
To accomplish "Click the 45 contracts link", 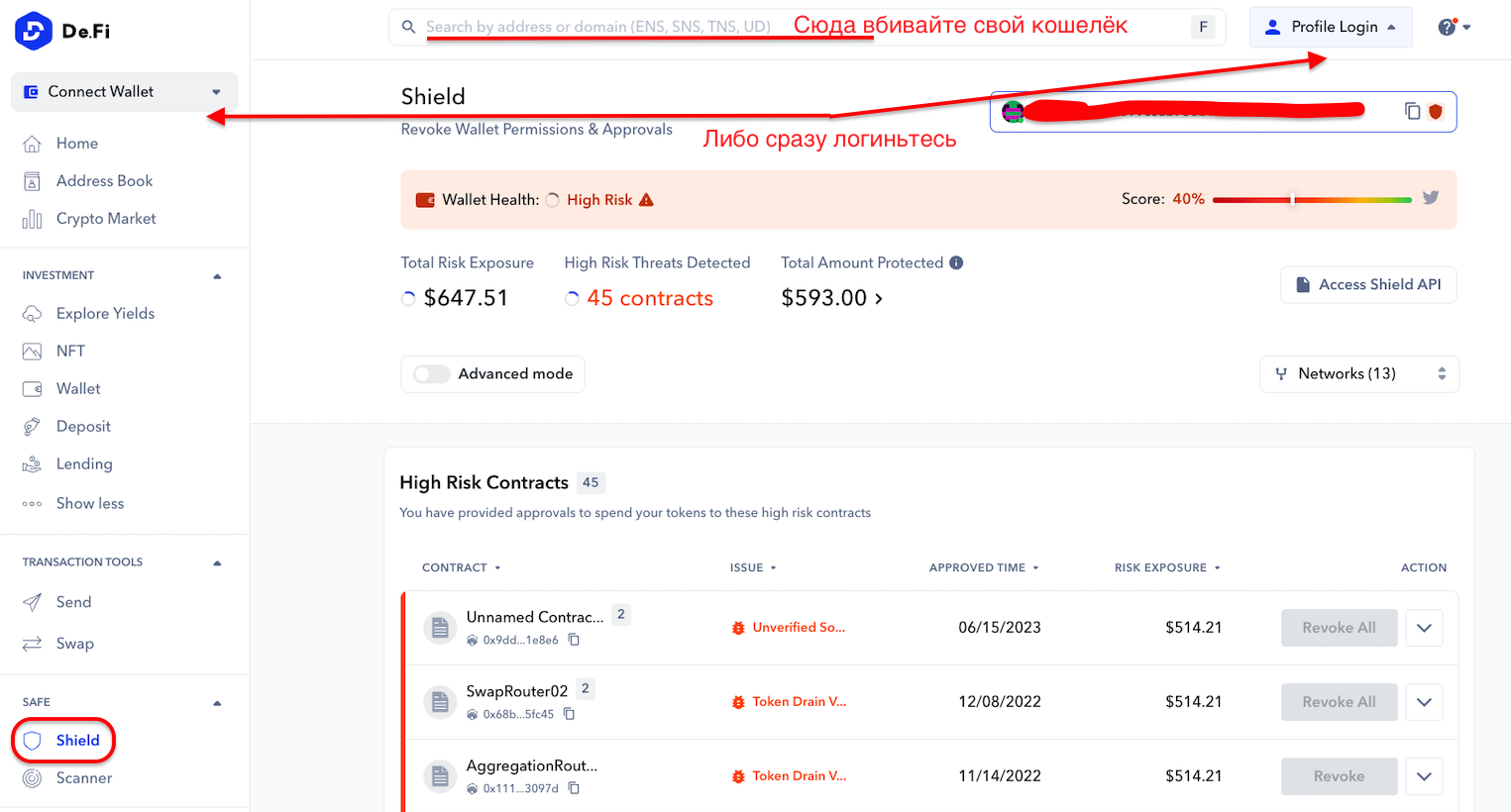I will pyautogui.click(x=650, y=298).
